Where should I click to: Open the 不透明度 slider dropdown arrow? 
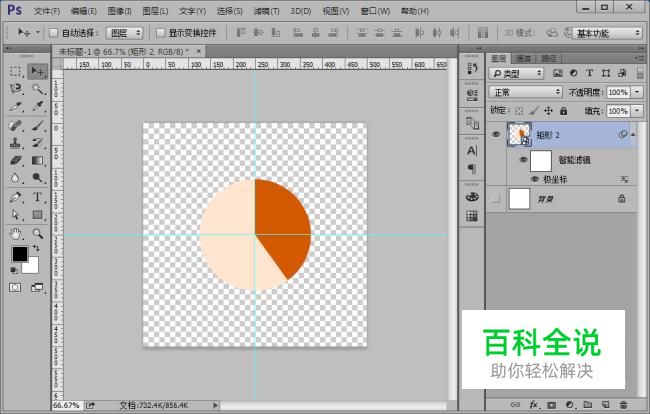point(637,92)
